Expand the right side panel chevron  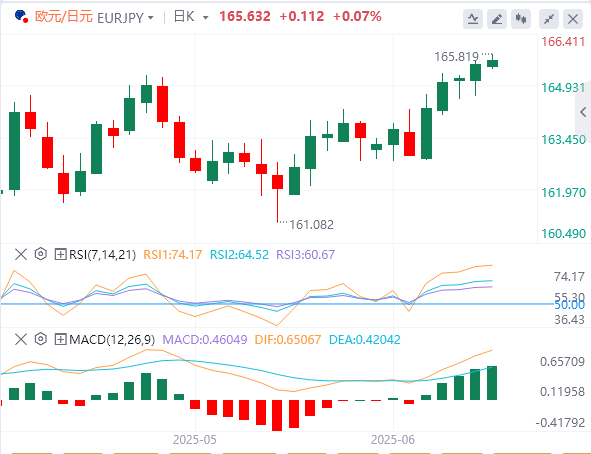[583, 112]
